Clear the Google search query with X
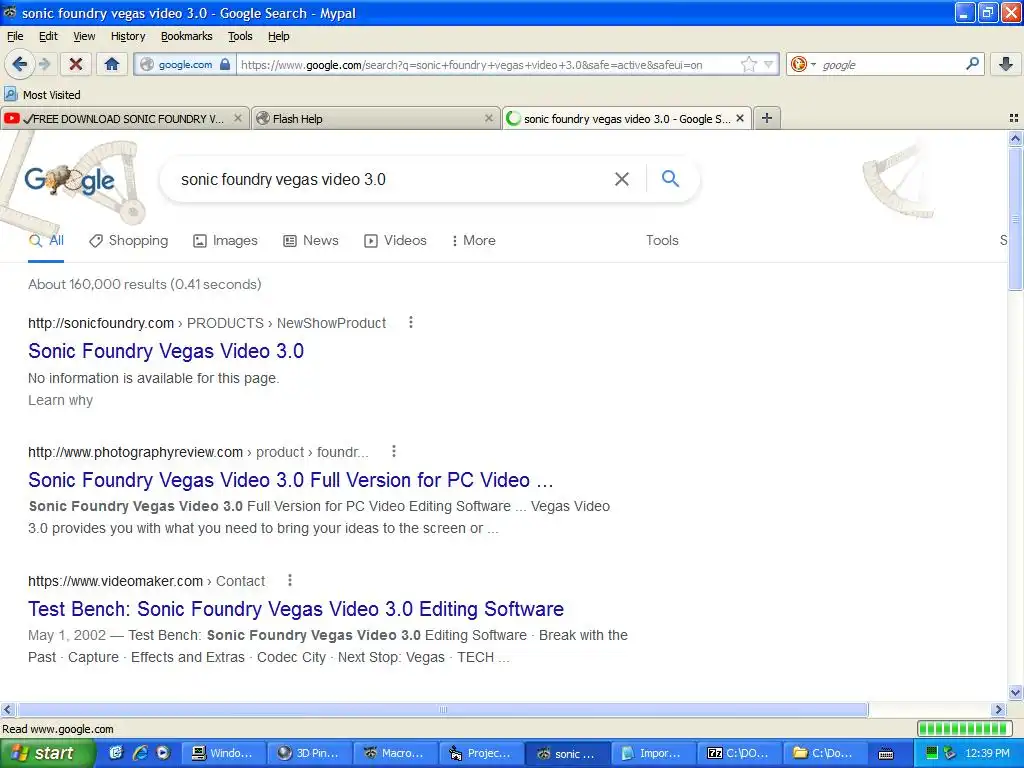The width and height of the screenshot is (1024, 768). point(622,179)
